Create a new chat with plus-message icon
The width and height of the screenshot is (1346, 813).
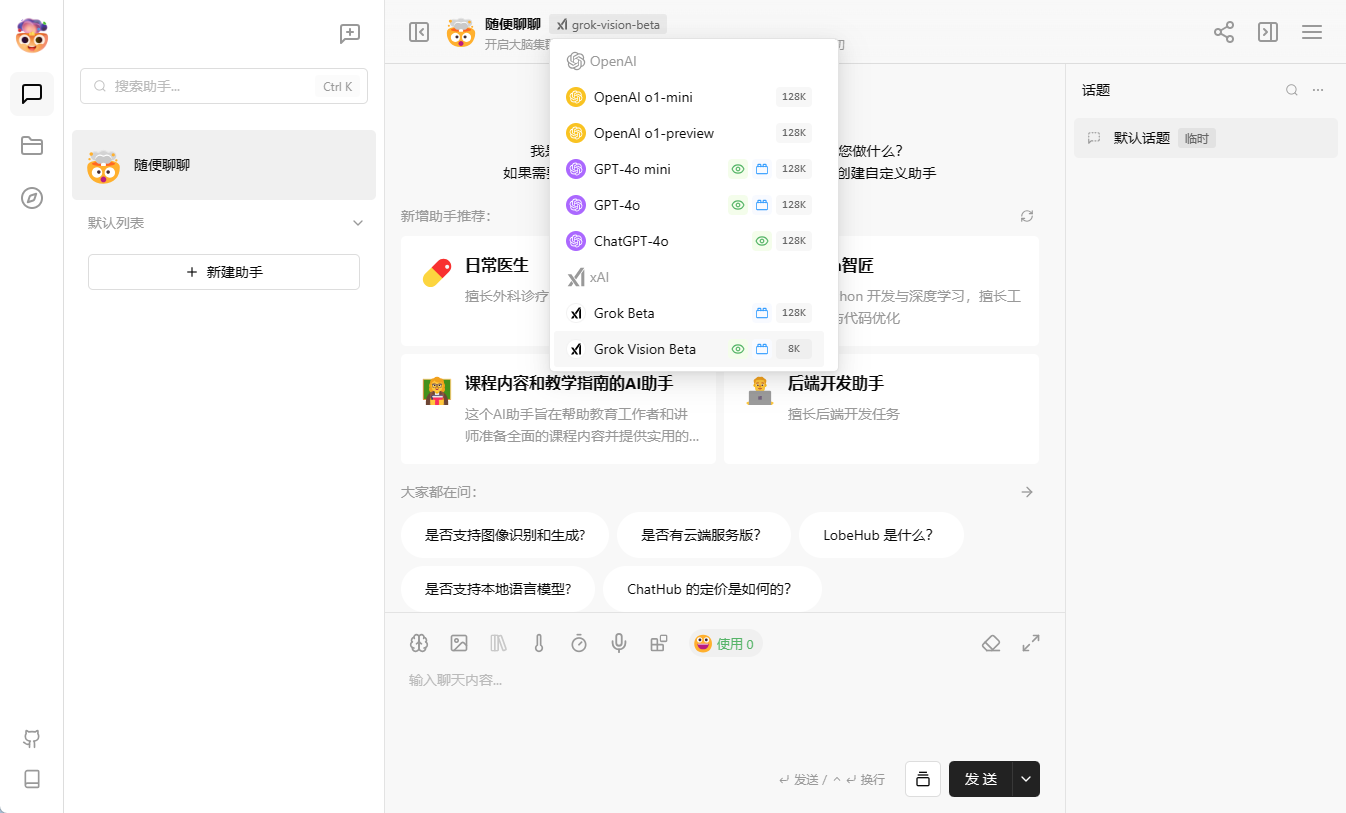[350, 33]
